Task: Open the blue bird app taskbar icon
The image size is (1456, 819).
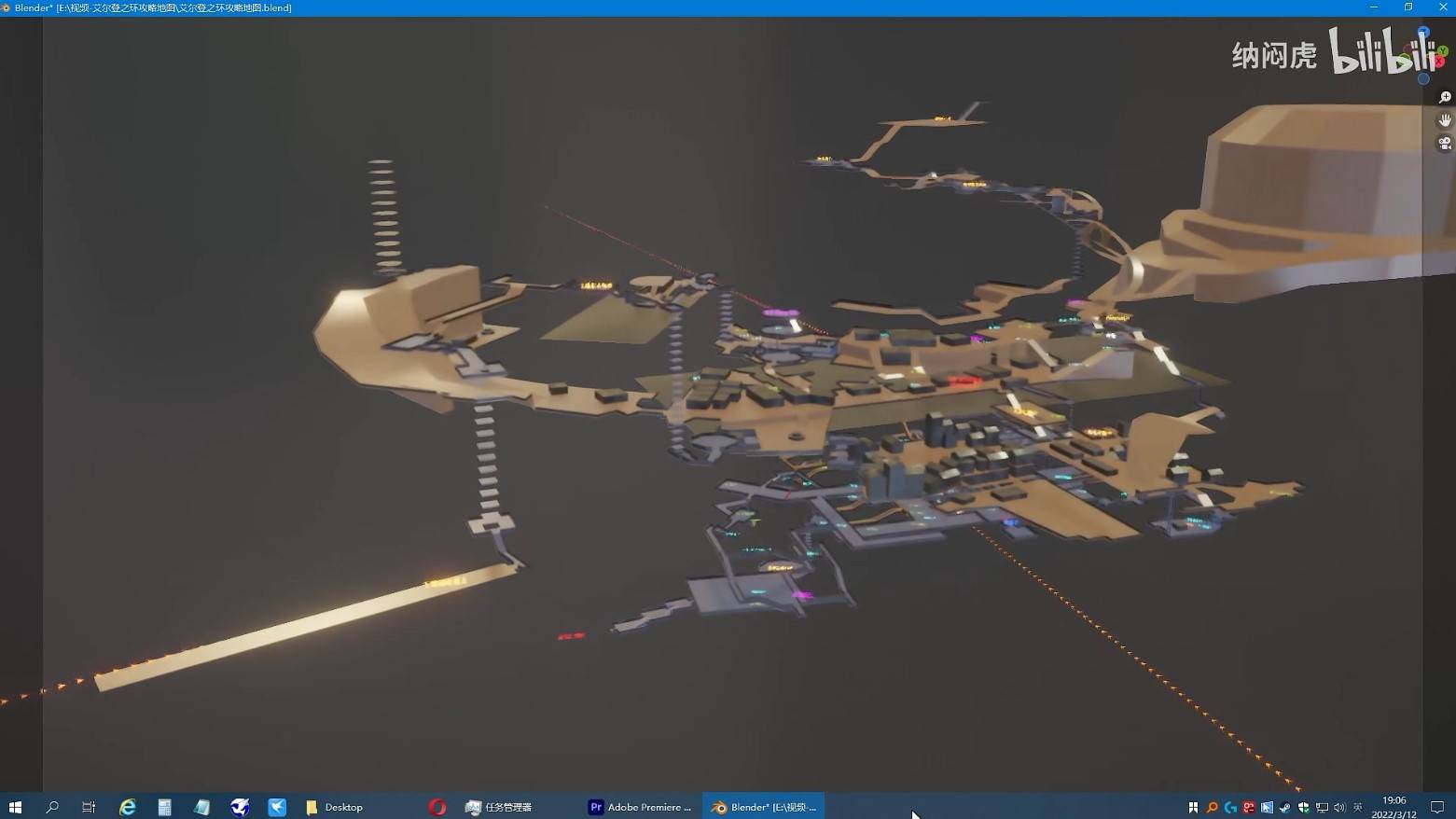Action: pyautogui.click(x=240, y=807)
